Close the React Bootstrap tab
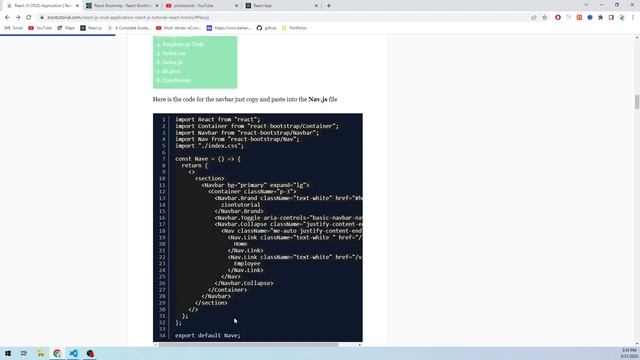Image resolution: width=640 pixels, height=360 pixels. pyautogui.click(x=157, y=6)
